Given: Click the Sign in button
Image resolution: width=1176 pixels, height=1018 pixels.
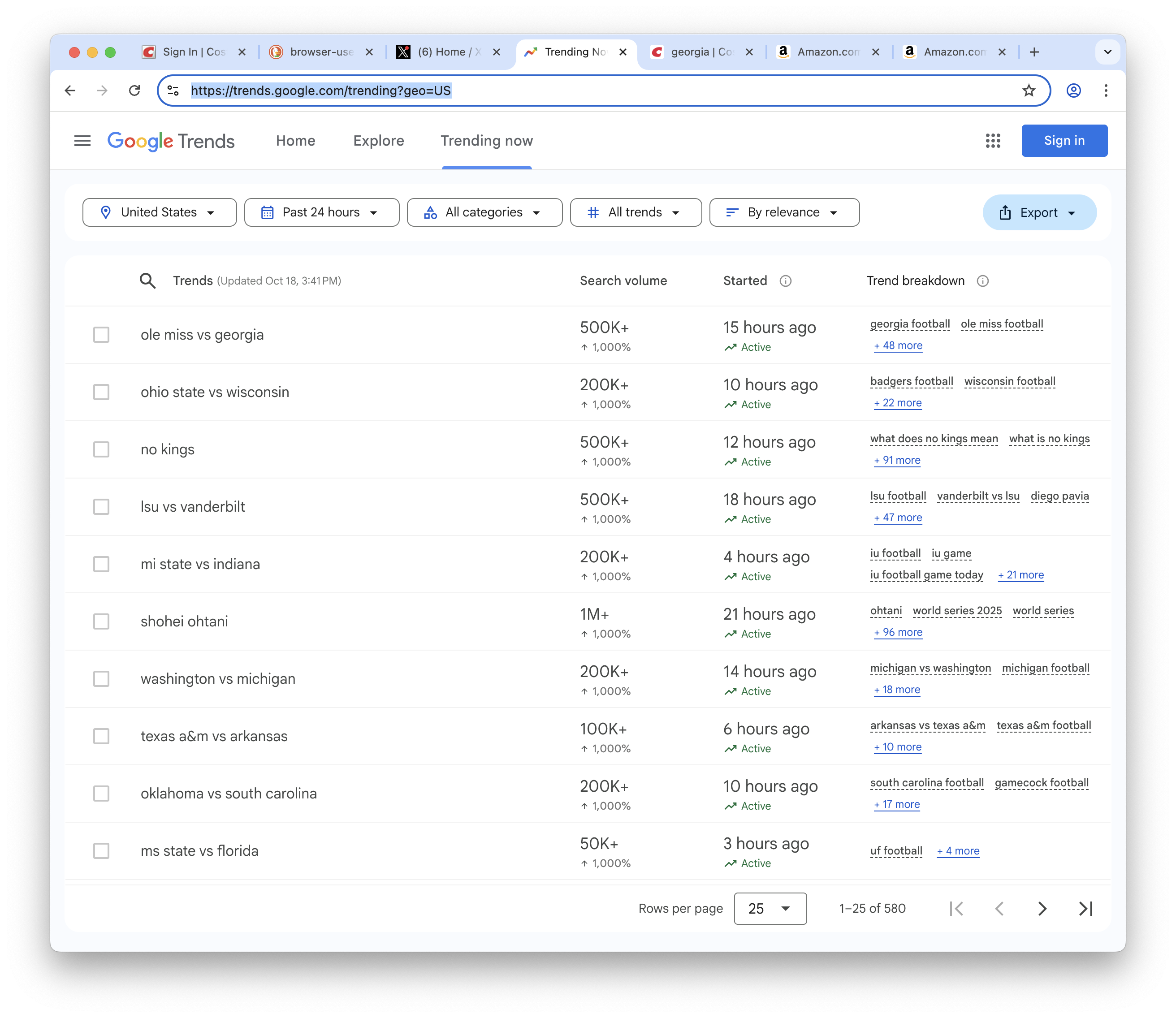Looking at the screenshot, I should (x=1064, y=141).
